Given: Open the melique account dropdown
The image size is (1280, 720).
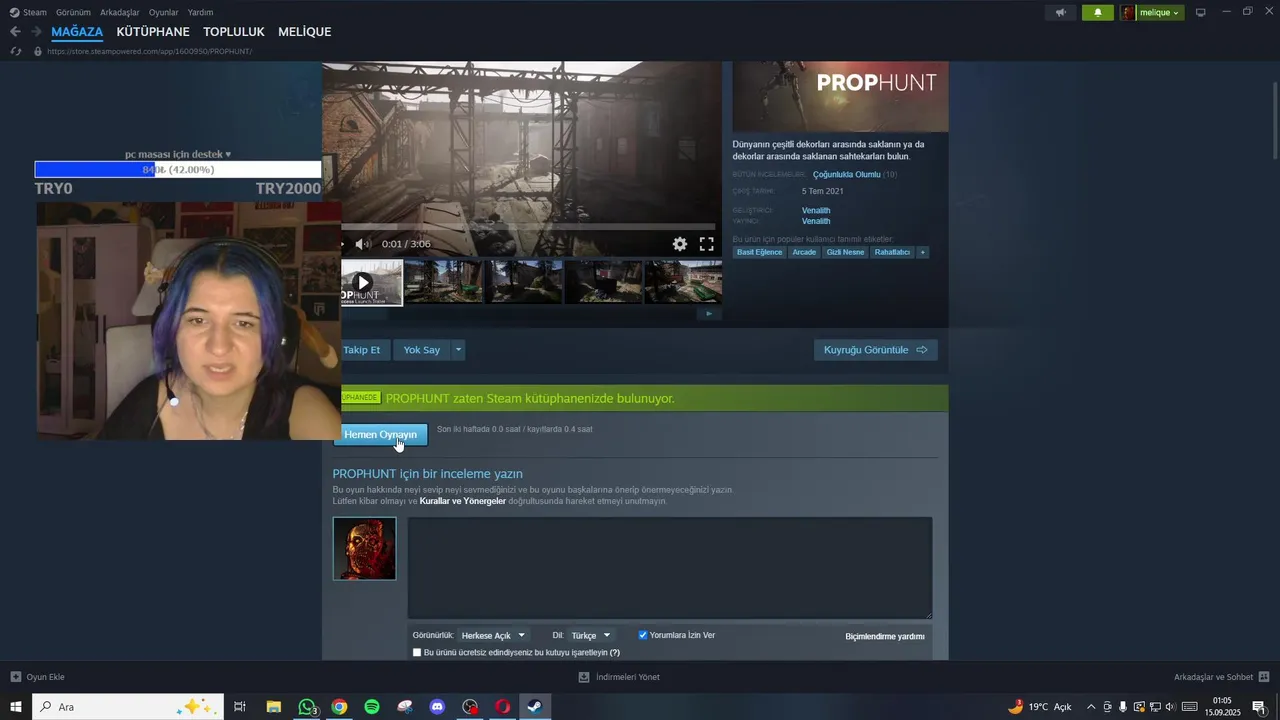Looking at the screenshot, I should point(1152,12).
